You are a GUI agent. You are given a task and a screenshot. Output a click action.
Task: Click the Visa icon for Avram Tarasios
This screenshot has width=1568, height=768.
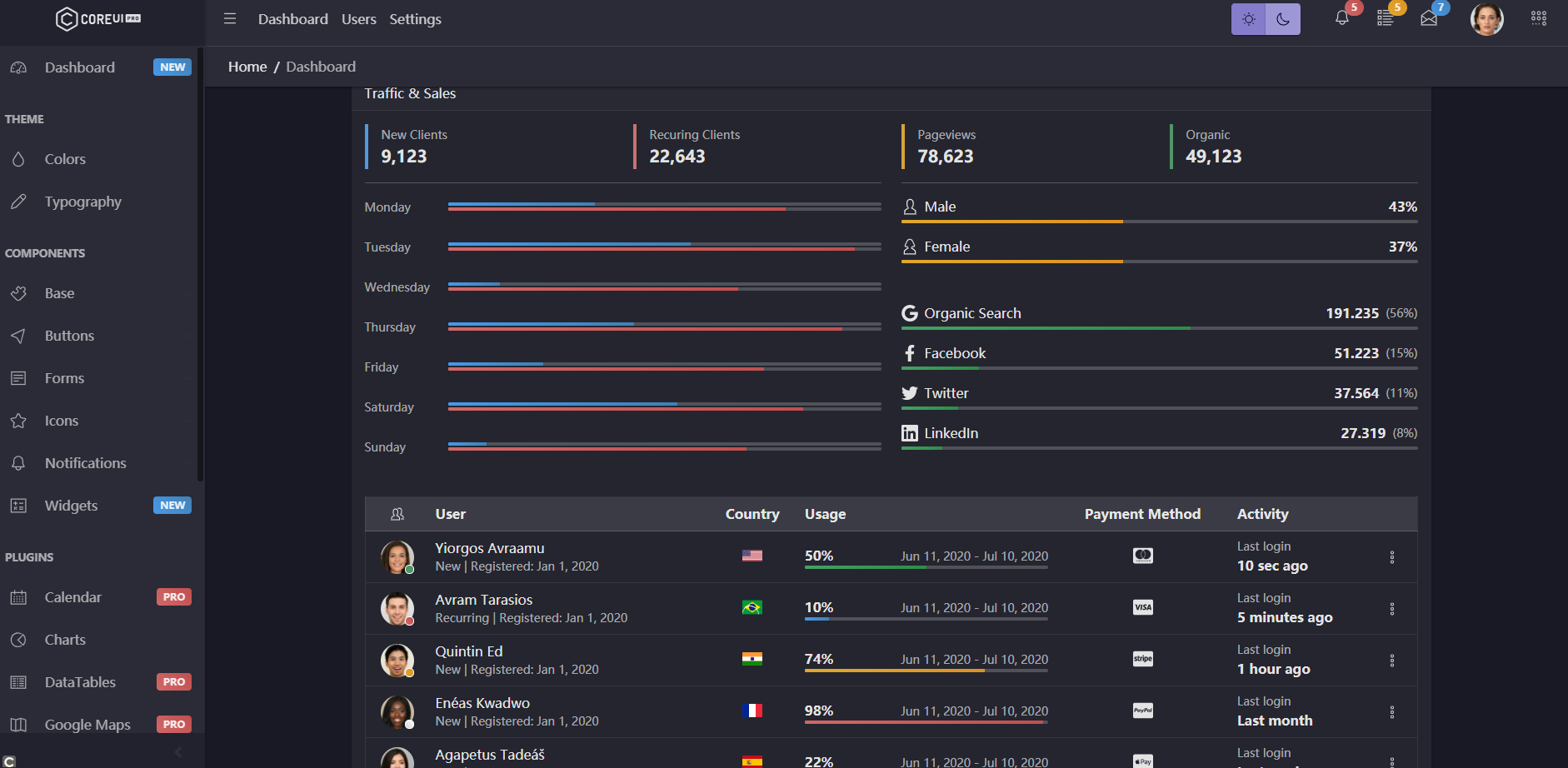1143,607
